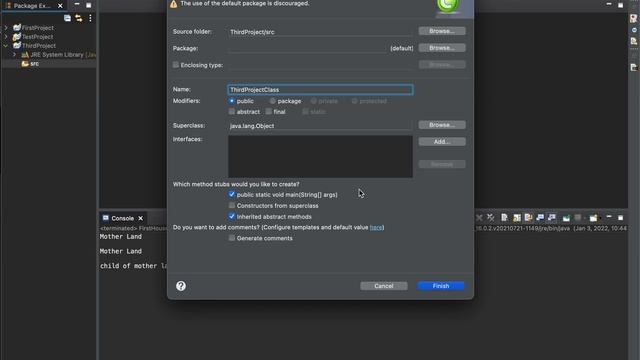The image size is (640, 360).
Task: Select the package modifier radio button
Action: [x=273, y=101]
